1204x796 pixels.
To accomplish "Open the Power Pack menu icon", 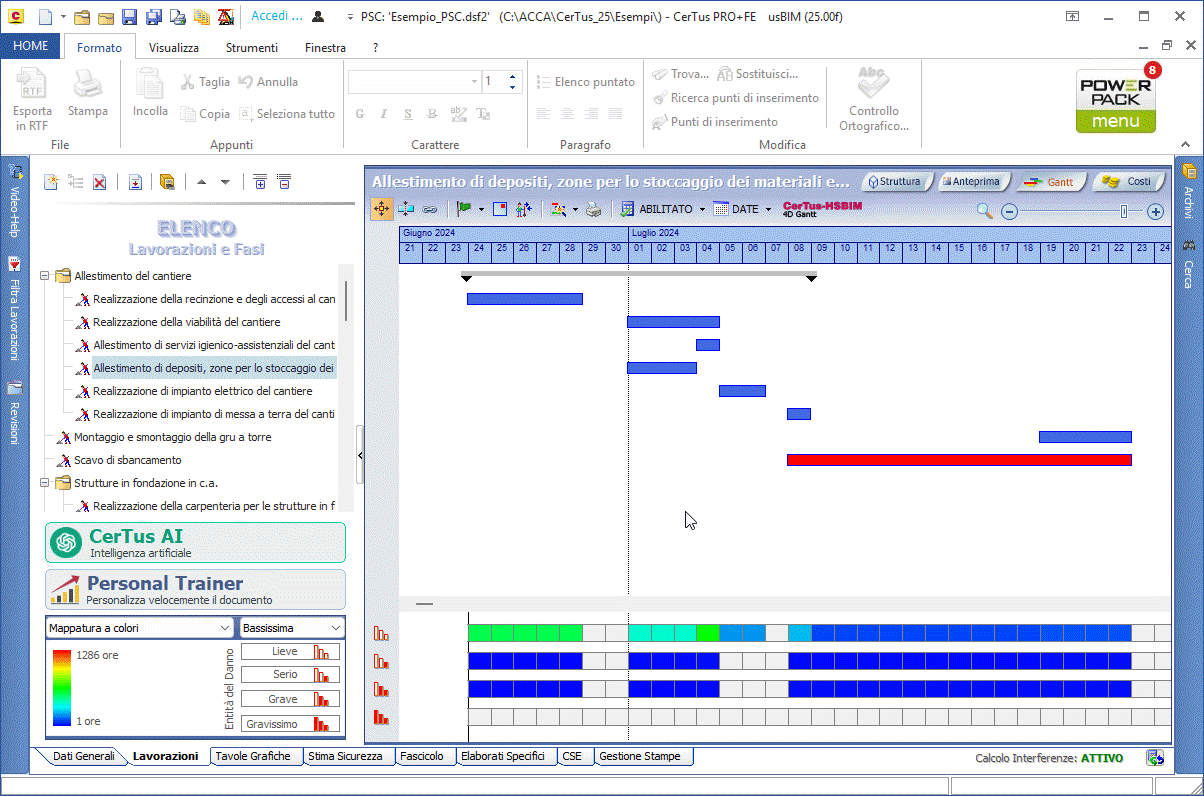I will (1116, 102).
